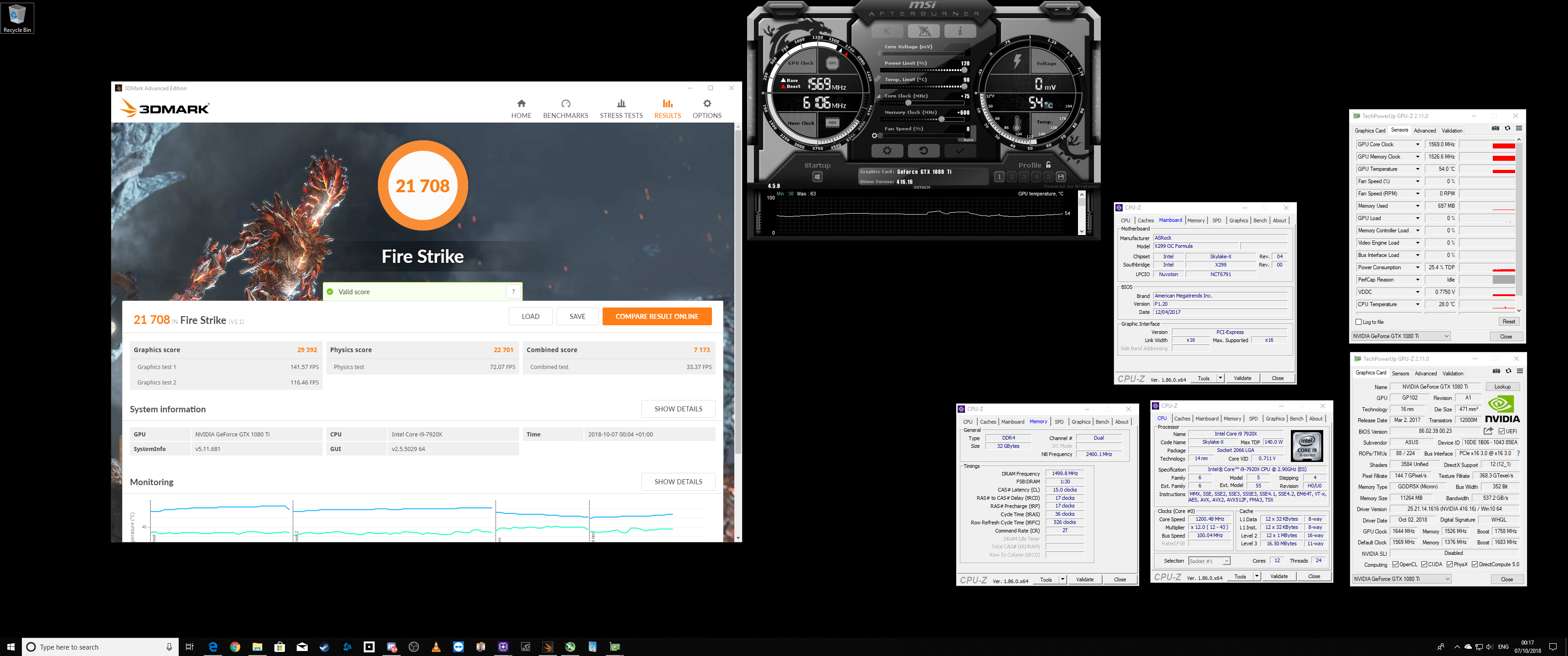Show details for Monitoring section

[x=678, y=482]
